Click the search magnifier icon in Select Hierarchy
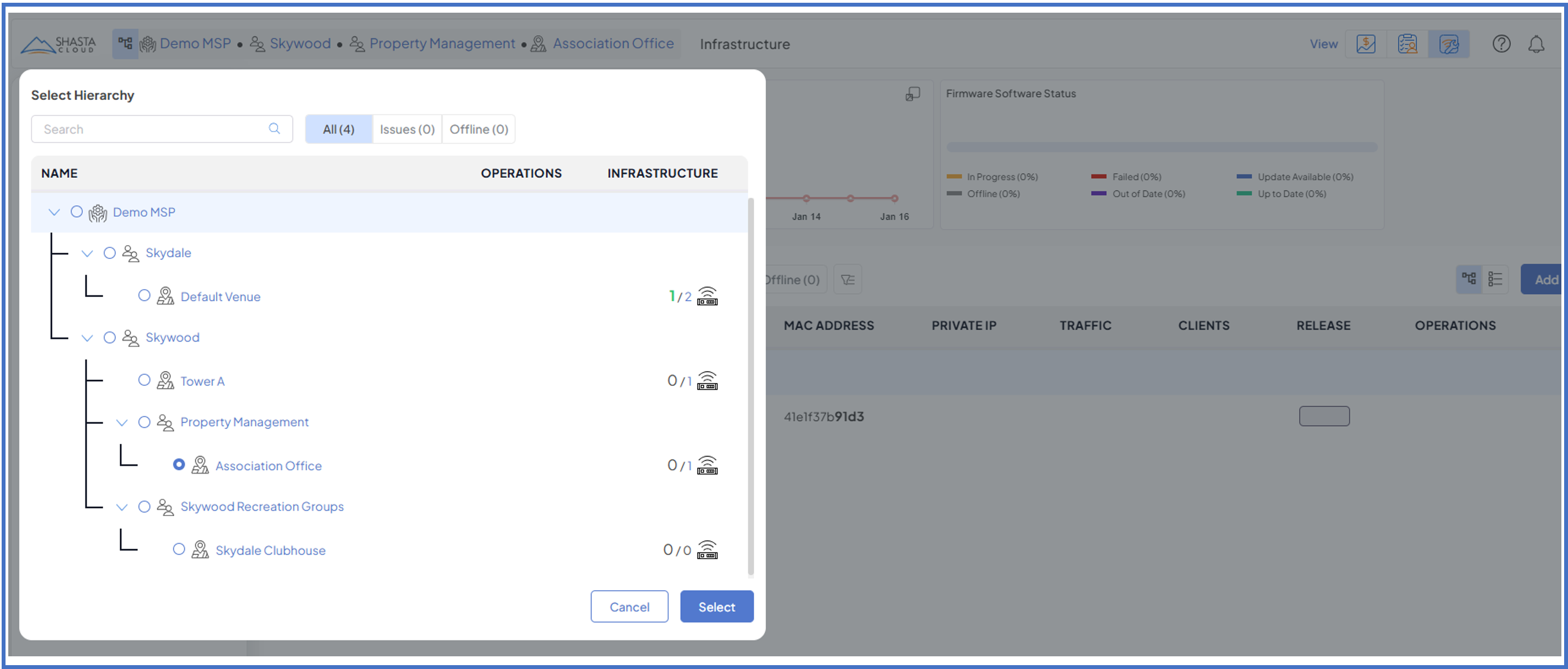This screenshot has width=1568, height=669. click(275, 129)
